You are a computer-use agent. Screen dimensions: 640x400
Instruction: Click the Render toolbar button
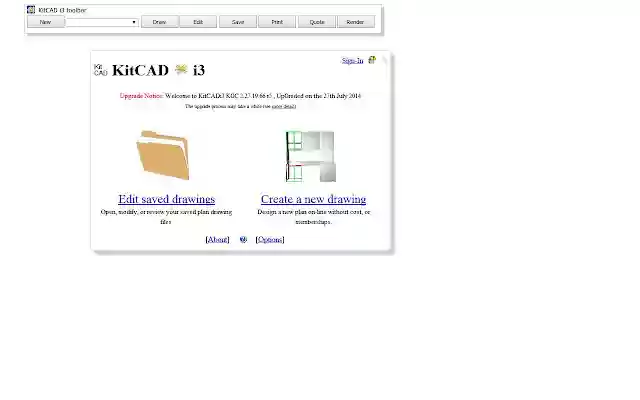(356, 22)
